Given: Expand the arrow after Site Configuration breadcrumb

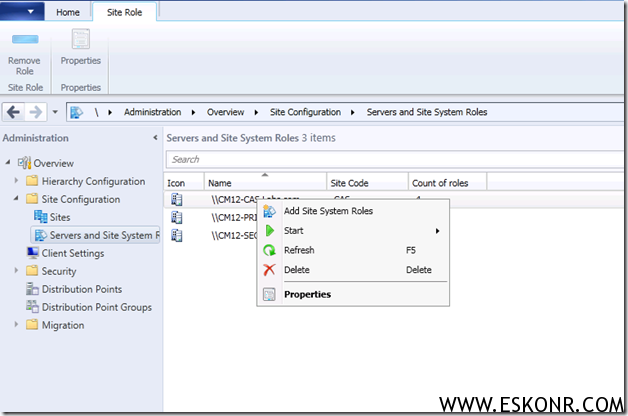Looking at the screenshot, I should tap(352, 113).
